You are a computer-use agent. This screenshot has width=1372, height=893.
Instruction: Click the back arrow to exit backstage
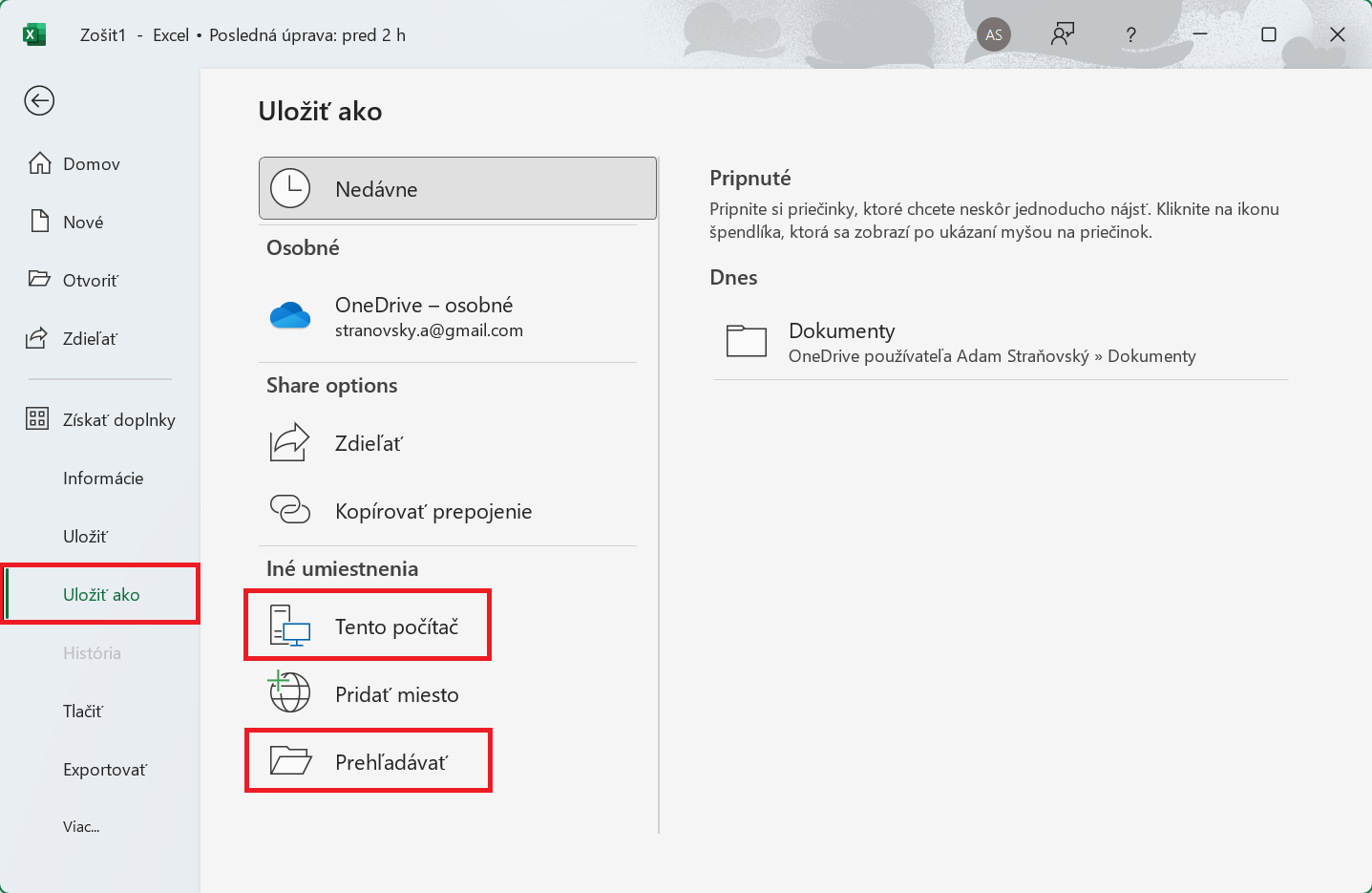pyautogui.click(x=39, y=100)
